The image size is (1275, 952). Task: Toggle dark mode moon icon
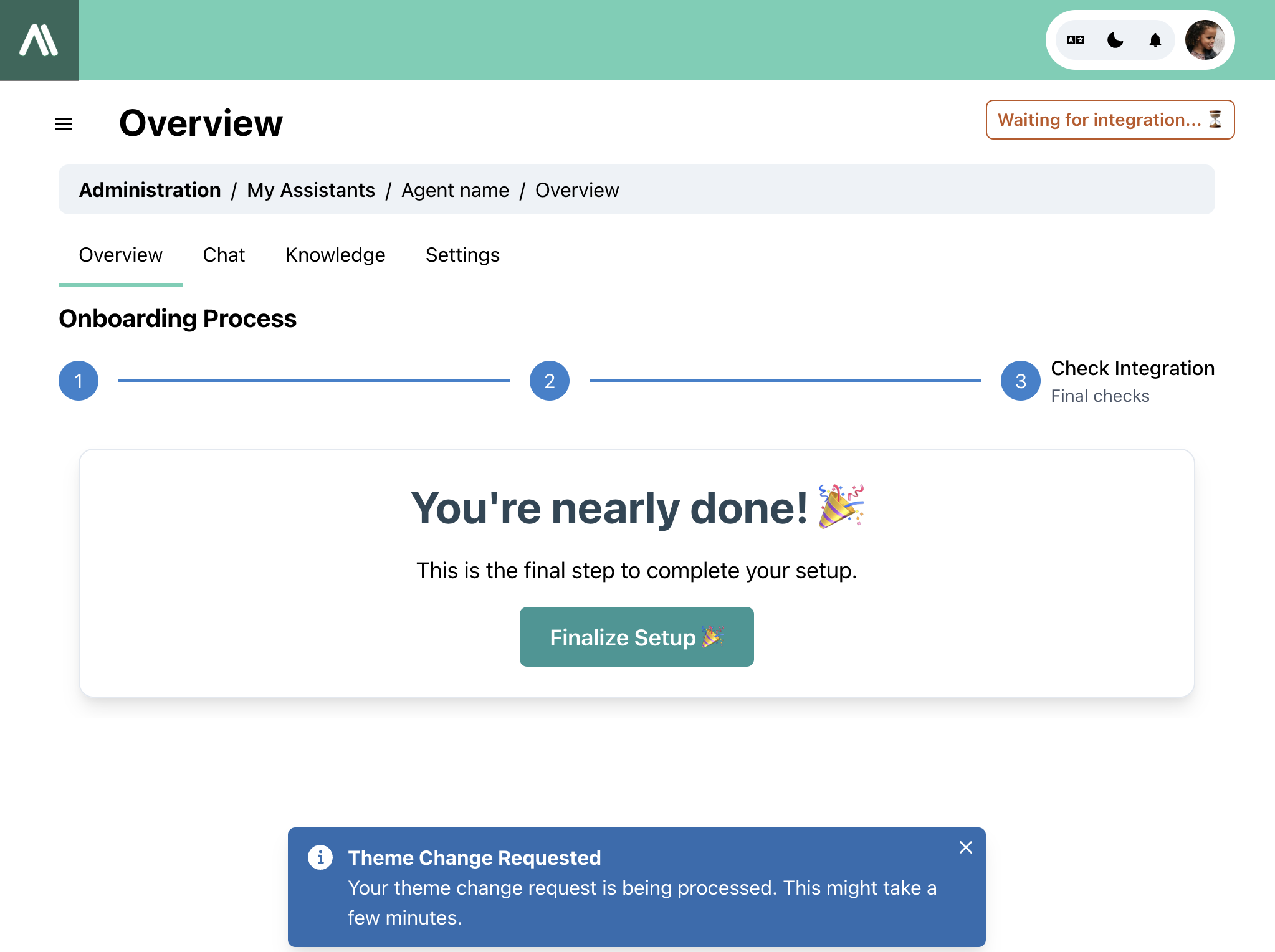[x=1117, y=40]
